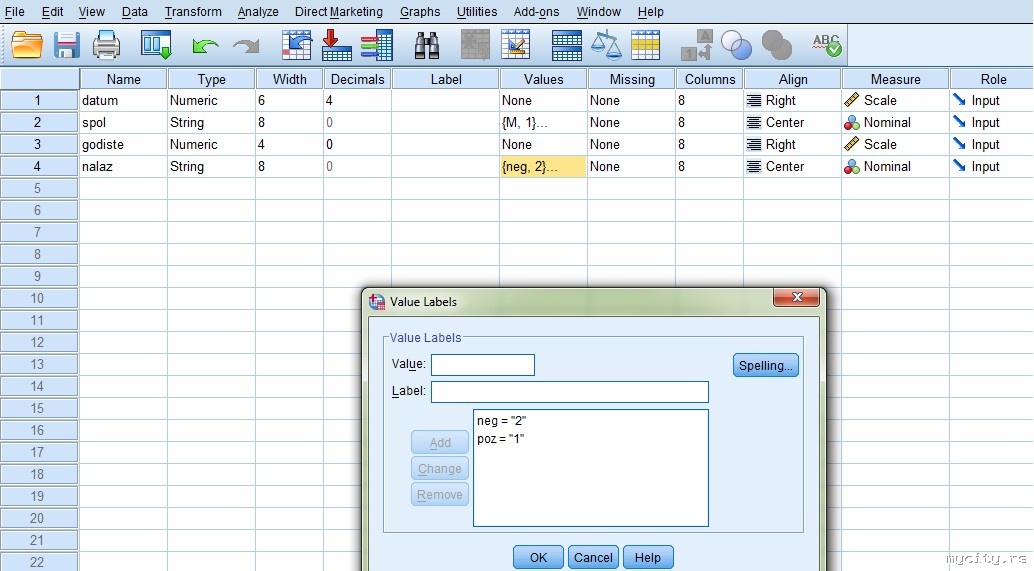Insert cases toolbar icon
The width and height of the screenshot is (1034, 571).
click(x=475, y=45)
